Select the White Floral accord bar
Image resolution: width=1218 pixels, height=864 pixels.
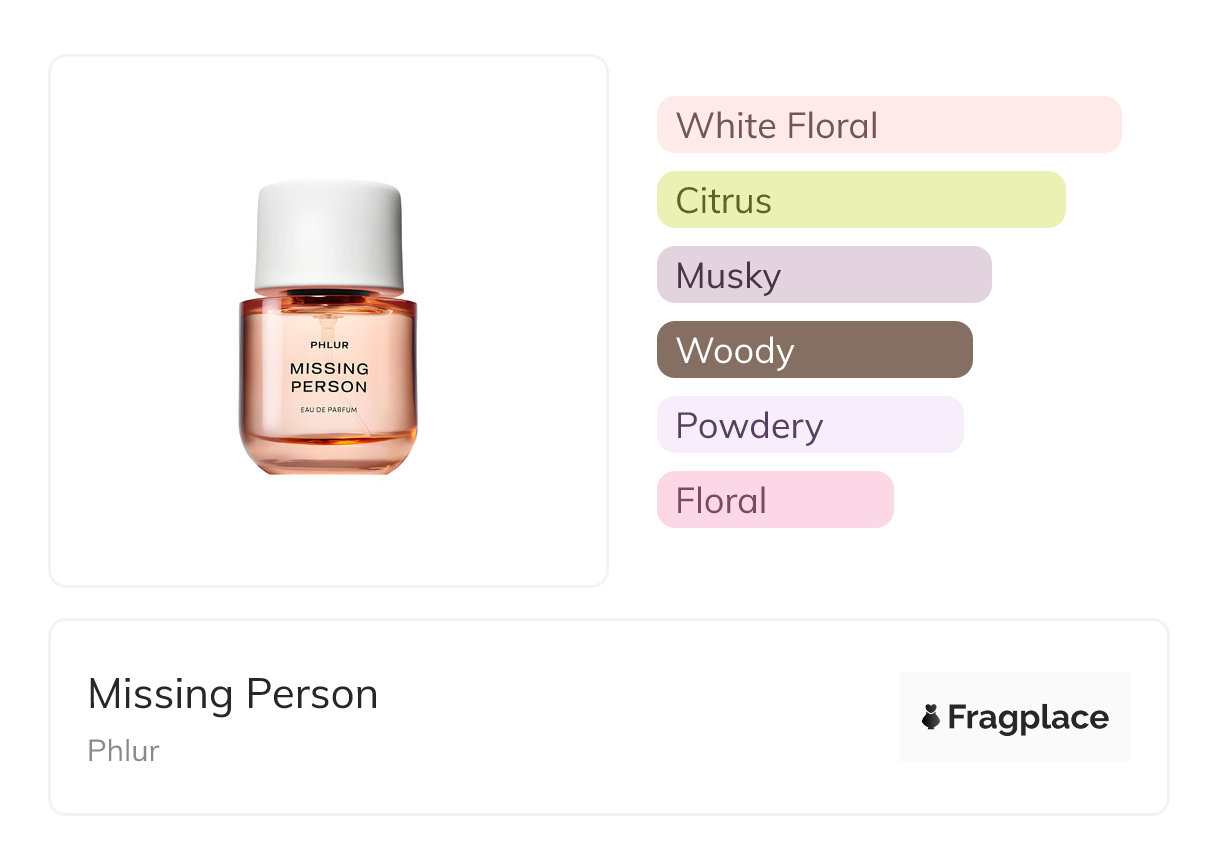(889, 125)
